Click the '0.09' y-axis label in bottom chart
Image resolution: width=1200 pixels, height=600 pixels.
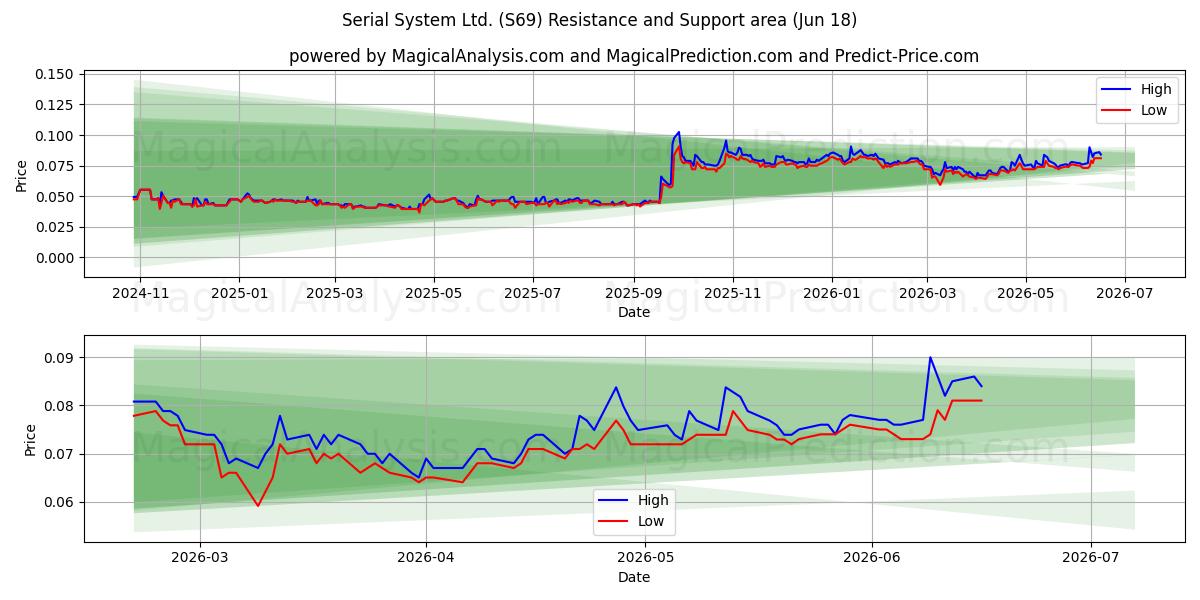coord(59,358)
